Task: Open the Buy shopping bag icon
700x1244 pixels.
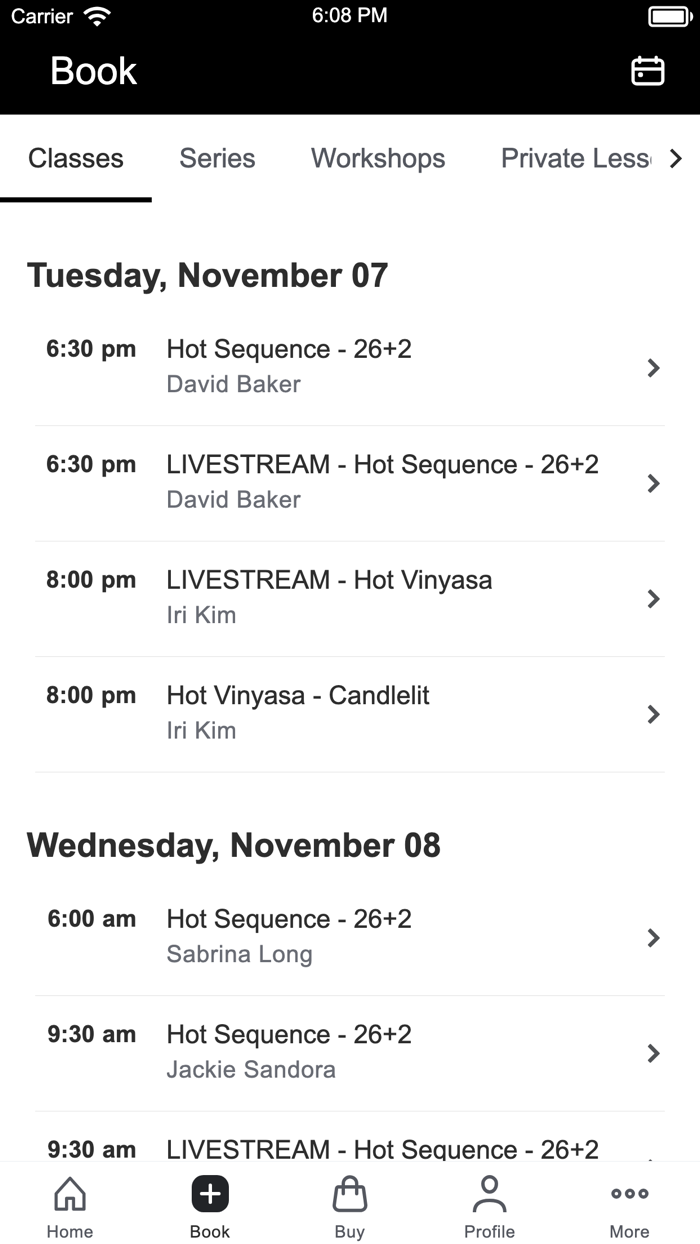Action: pos(350,1194)
